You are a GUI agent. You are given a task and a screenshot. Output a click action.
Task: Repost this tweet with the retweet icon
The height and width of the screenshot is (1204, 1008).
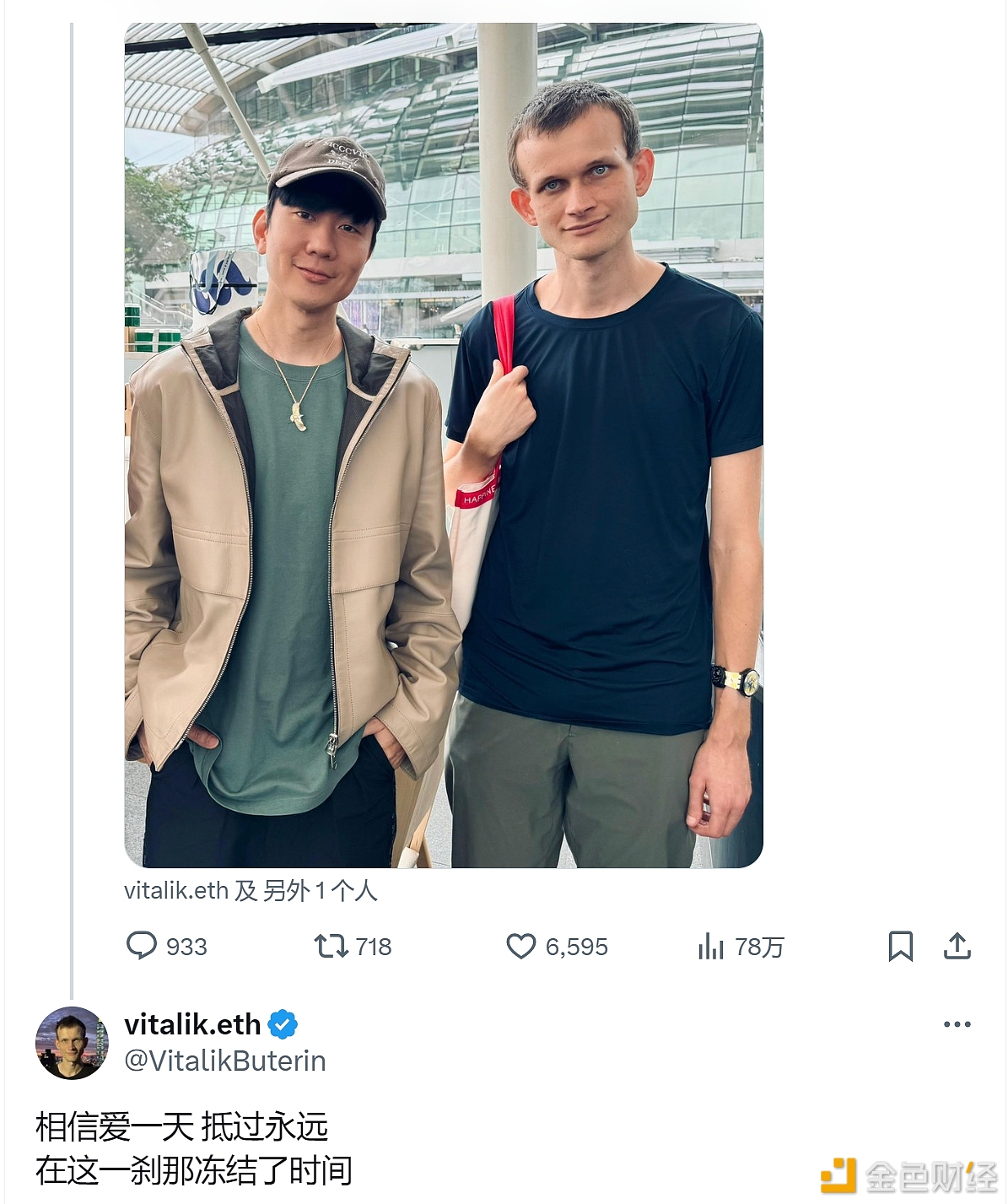pyautogui.click(x=331, y=946)
